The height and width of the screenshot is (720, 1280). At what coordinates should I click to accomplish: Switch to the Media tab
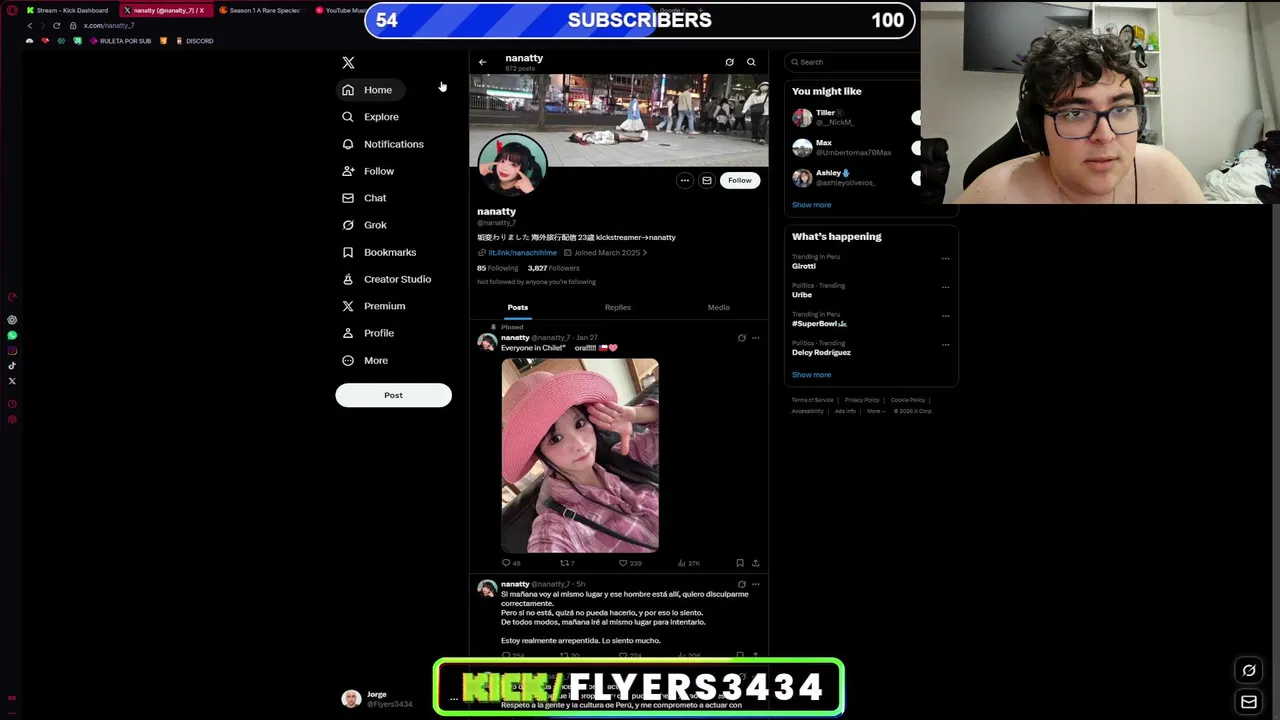[719, 307]
